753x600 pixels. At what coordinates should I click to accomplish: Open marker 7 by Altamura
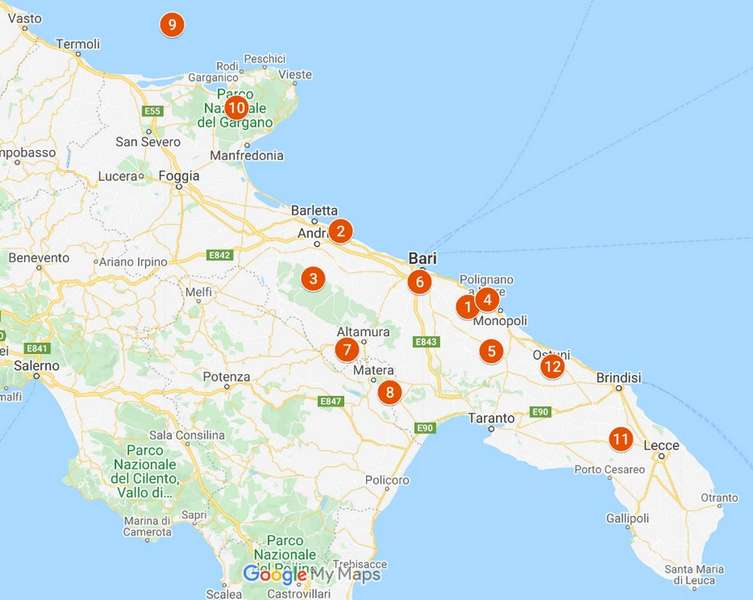(x=347, y=350)
